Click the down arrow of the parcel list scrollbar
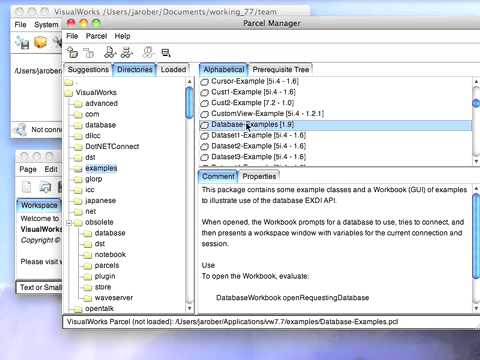This screenshot has width=480, height=360. coord(476,161)
